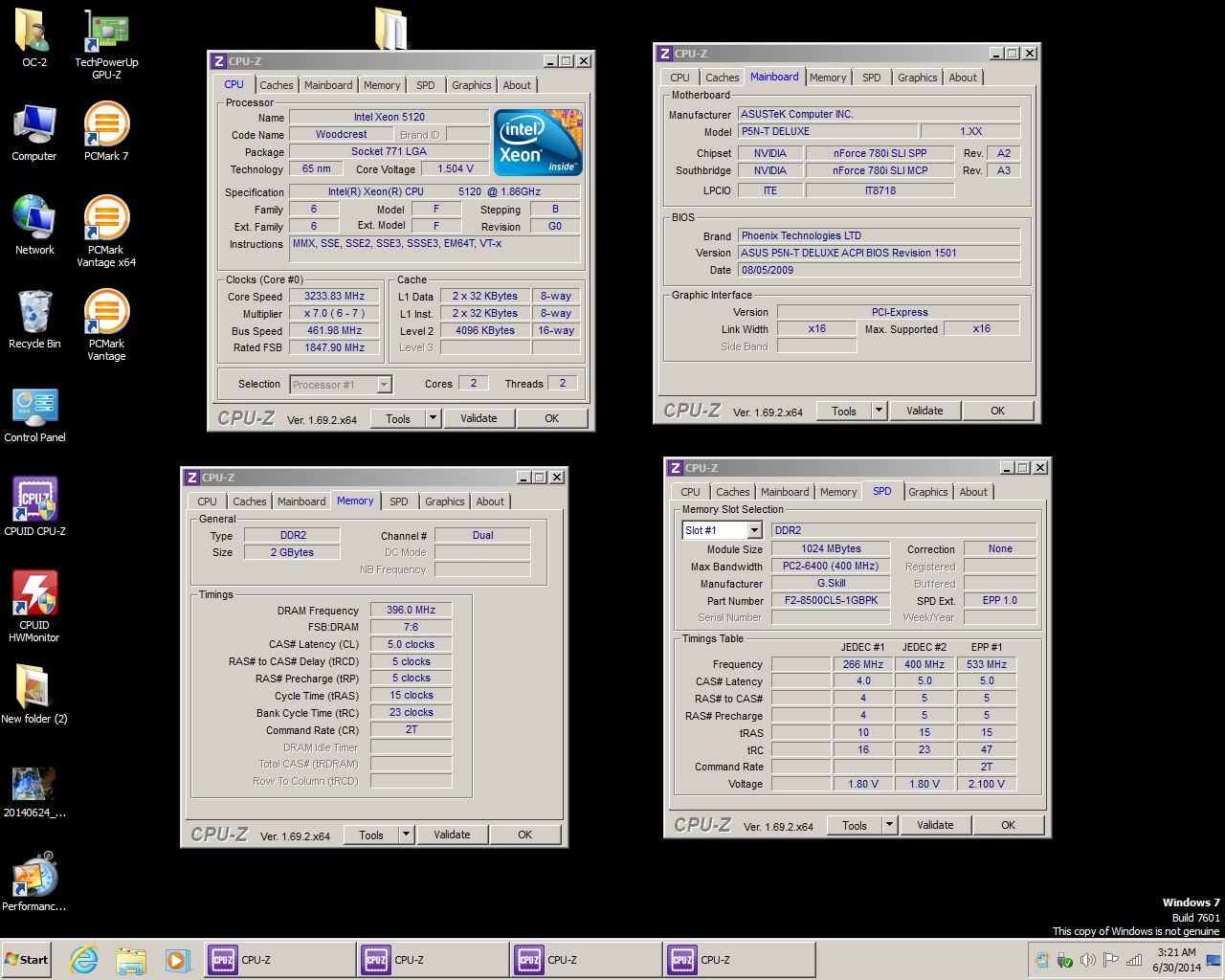
Task: Open Windows Media Player from taskbar
Action: point(177,960)
